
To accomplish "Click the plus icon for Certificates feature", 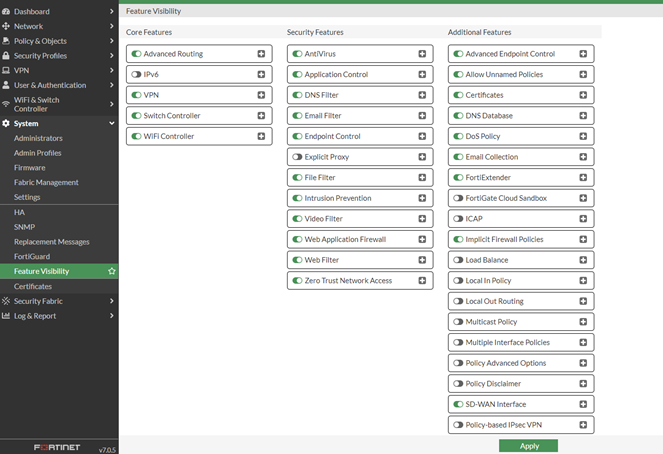I will (584, 95).
